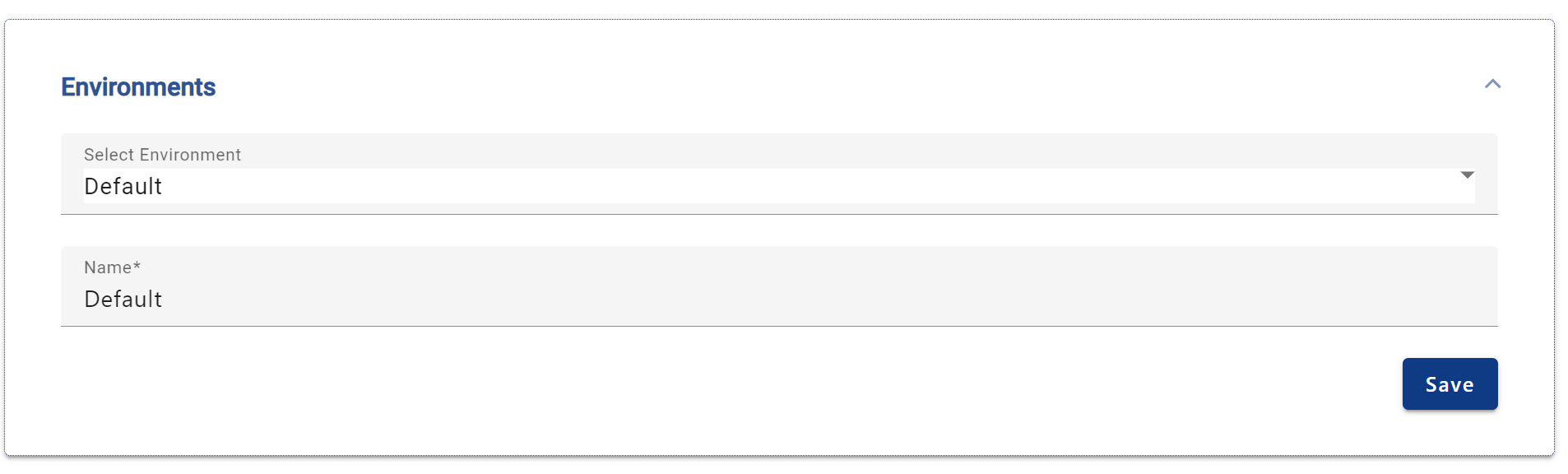Click the blue Save button
Screen dimensions: 1568x474
pos(1450,383)
